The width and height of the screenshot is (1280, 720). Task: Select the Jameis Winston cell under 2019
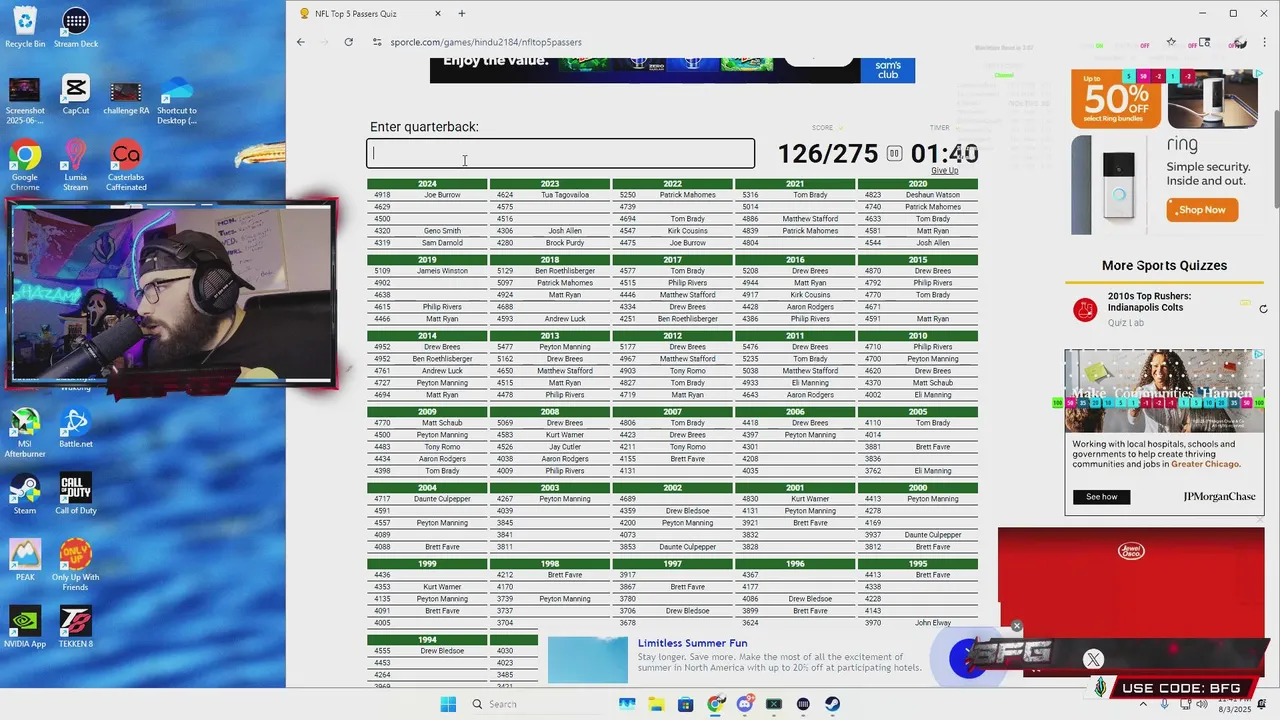(442, 271)
